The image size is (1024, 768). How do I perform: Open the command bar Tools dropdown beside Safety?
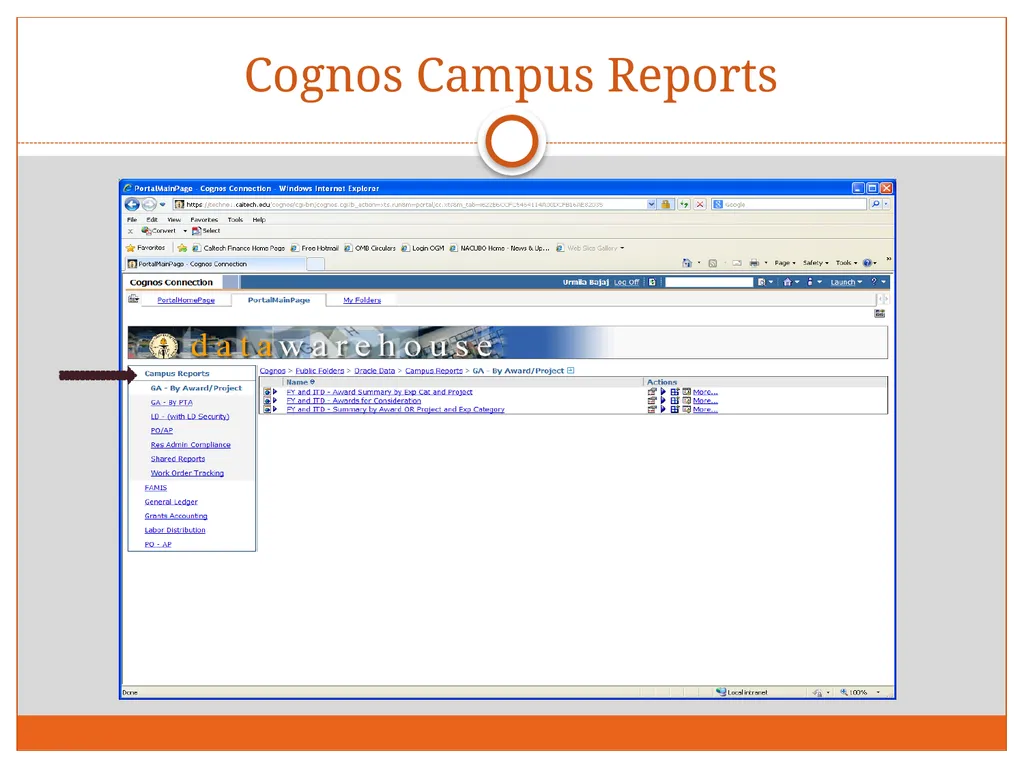tap(846, 263)
